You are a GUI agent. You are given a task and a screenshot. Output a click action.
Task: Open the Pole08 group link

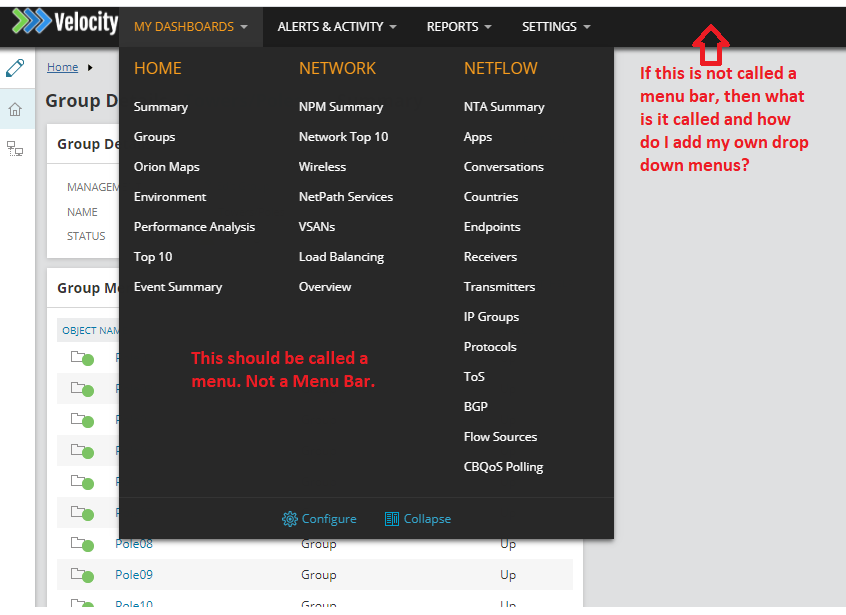click(x=134, y=544)
